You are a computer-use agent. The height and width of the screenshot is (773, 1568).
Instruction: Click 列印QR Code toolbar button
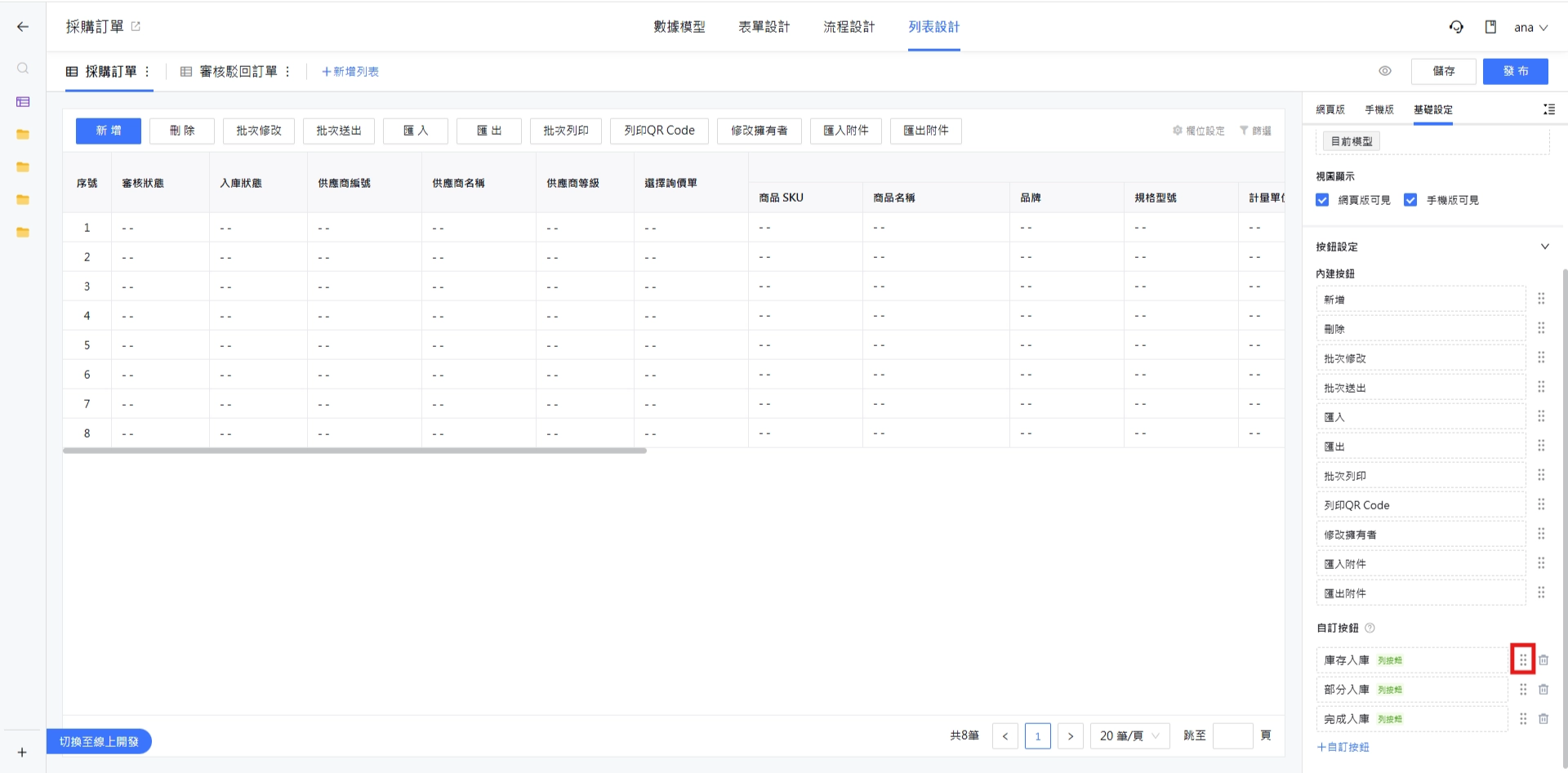[x=659, y=131]
